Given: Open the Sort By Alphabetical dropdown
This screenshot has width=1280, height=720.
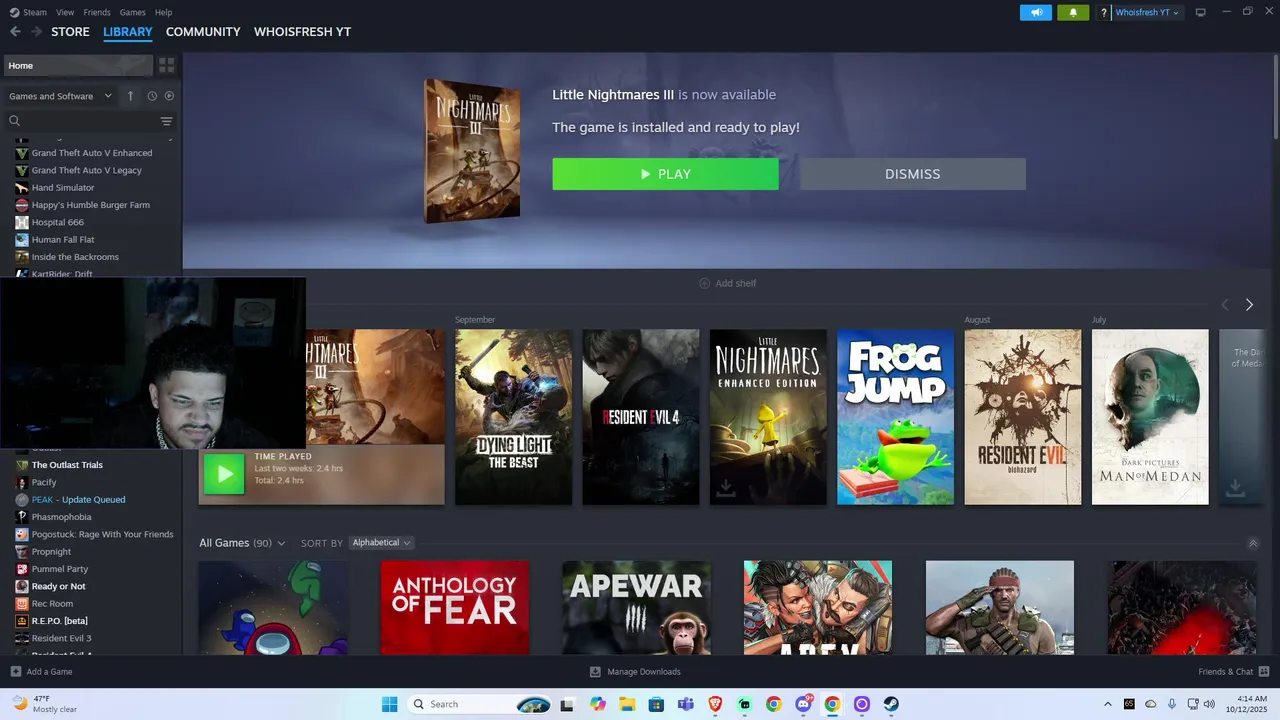Looking at the screenshot, I should click(381, 543).
